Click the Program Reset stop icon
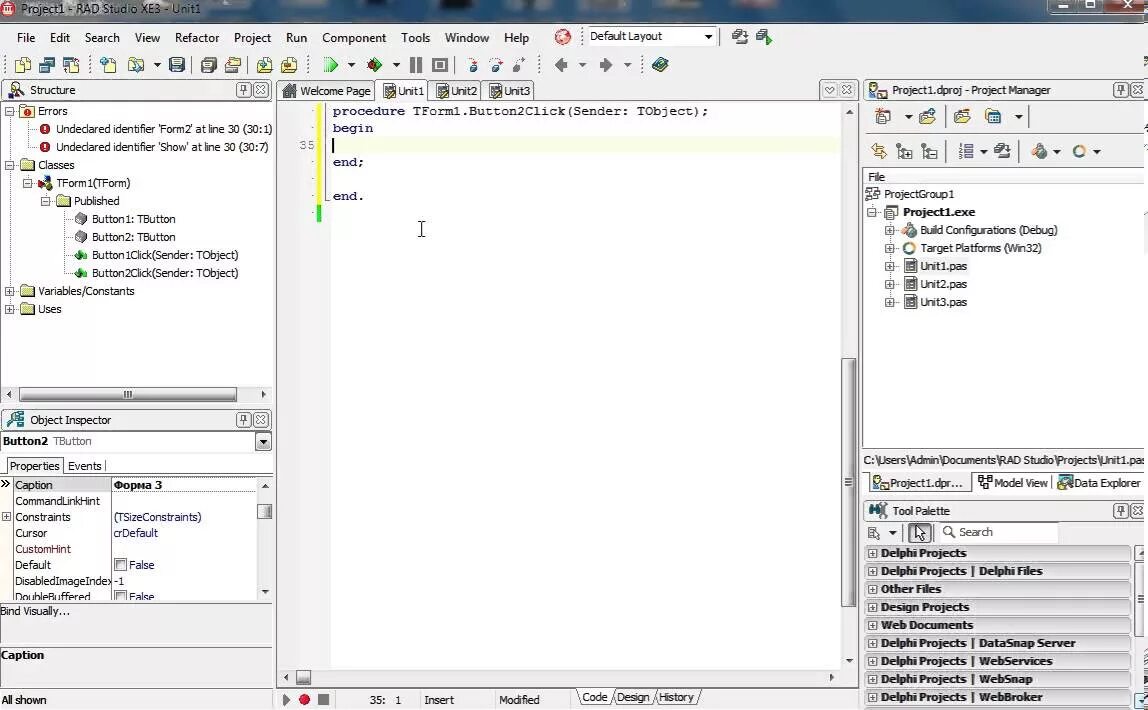 tap(439, 65)
